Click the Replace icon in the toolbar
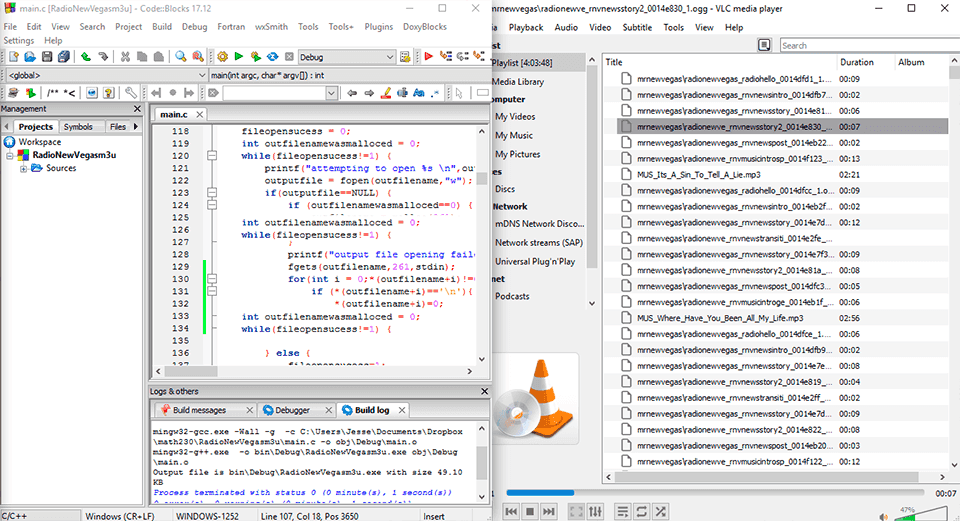Viewport: 960px width, 521px height. (198, 57)
